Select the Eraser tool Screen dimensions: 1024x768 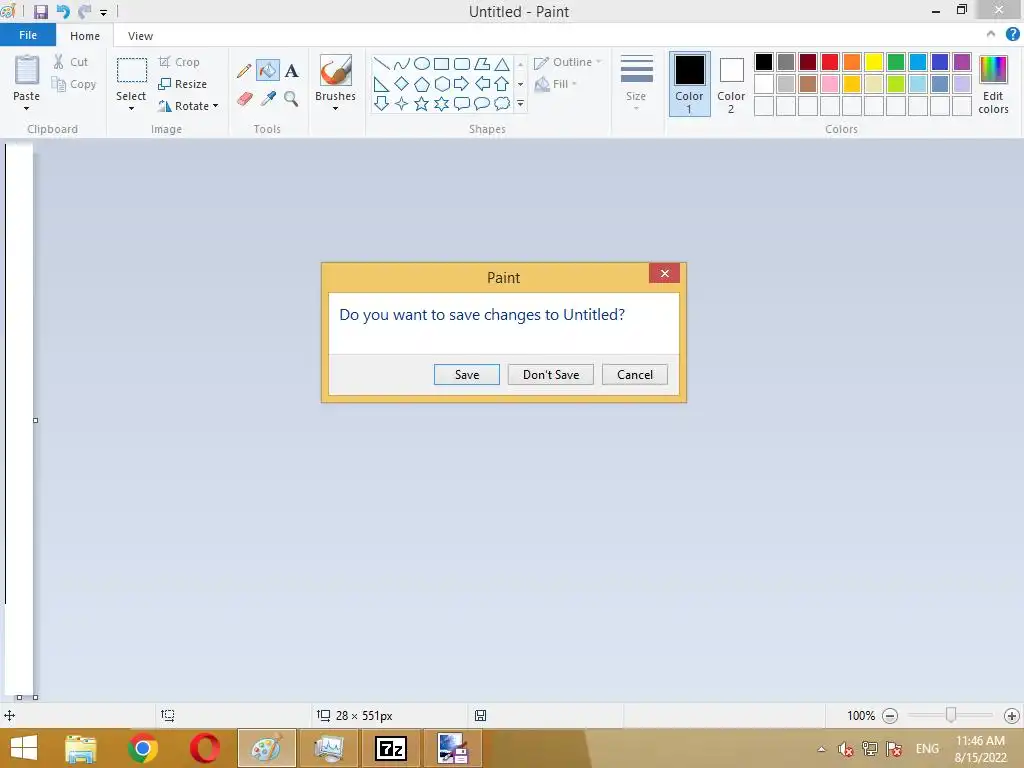[244, 99]
